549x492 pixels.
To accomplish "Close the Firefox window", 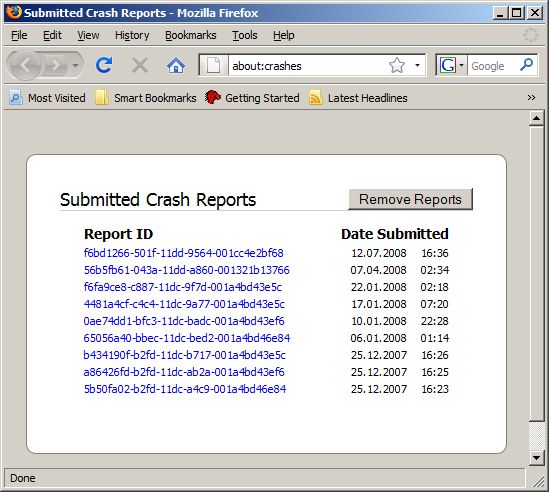I will tap(535, 13).
